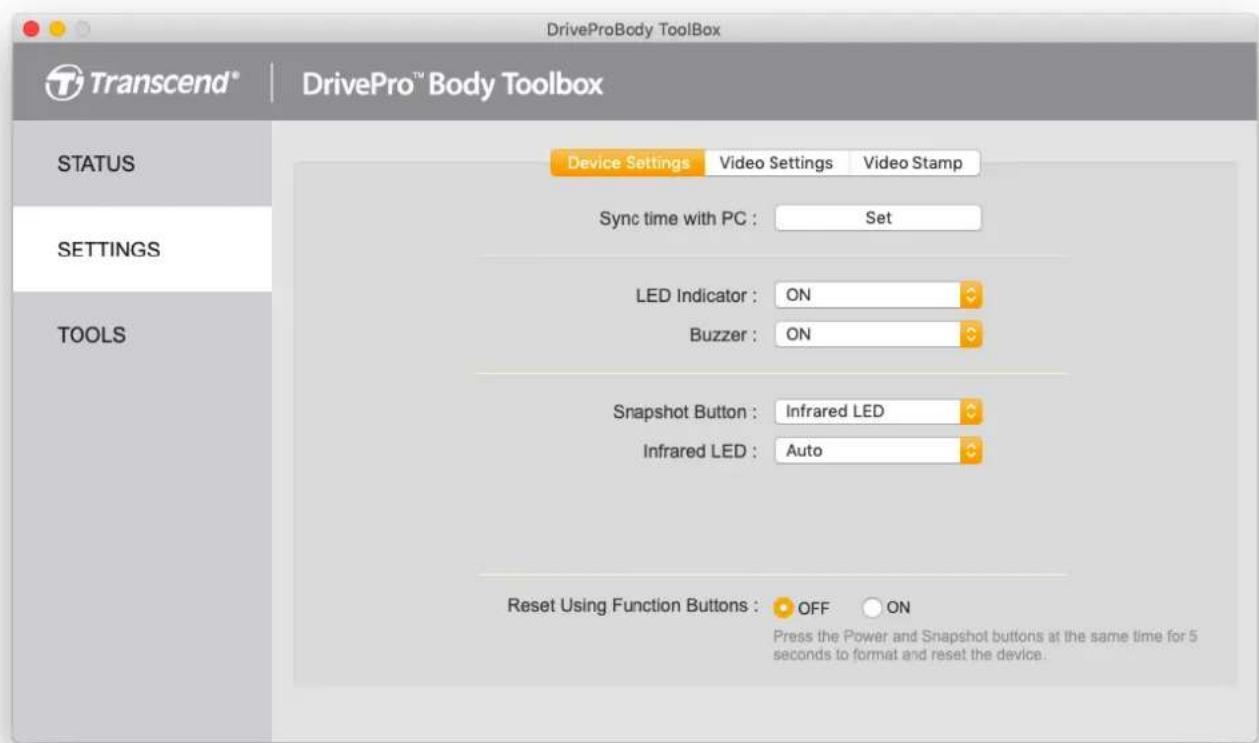Viewport: 1259px width, 743px height.
Task: Open the LED Indicator dropdown
Action: pos(879,295)
